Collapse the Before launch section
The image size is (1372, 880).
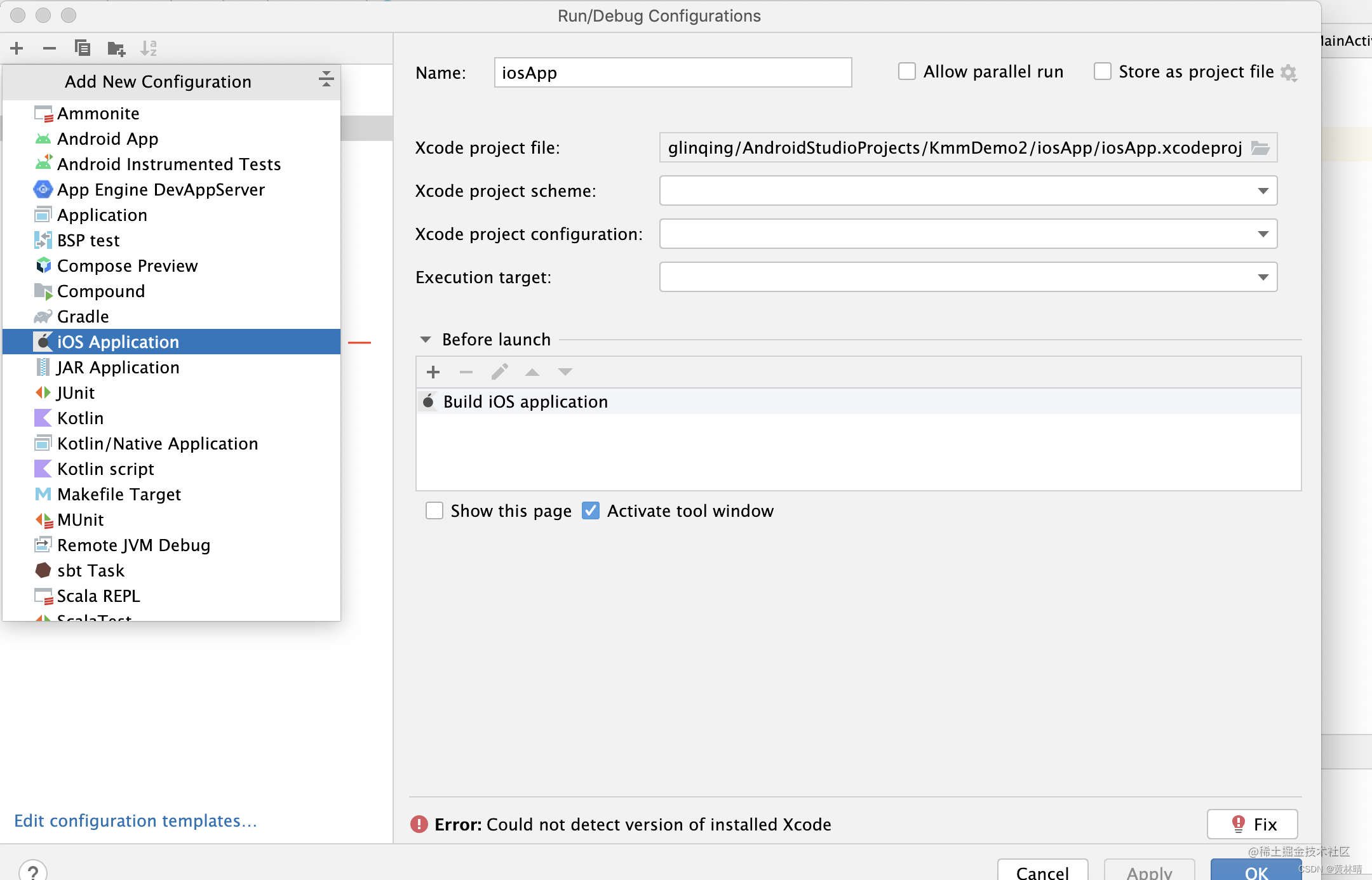click(426, 340)
